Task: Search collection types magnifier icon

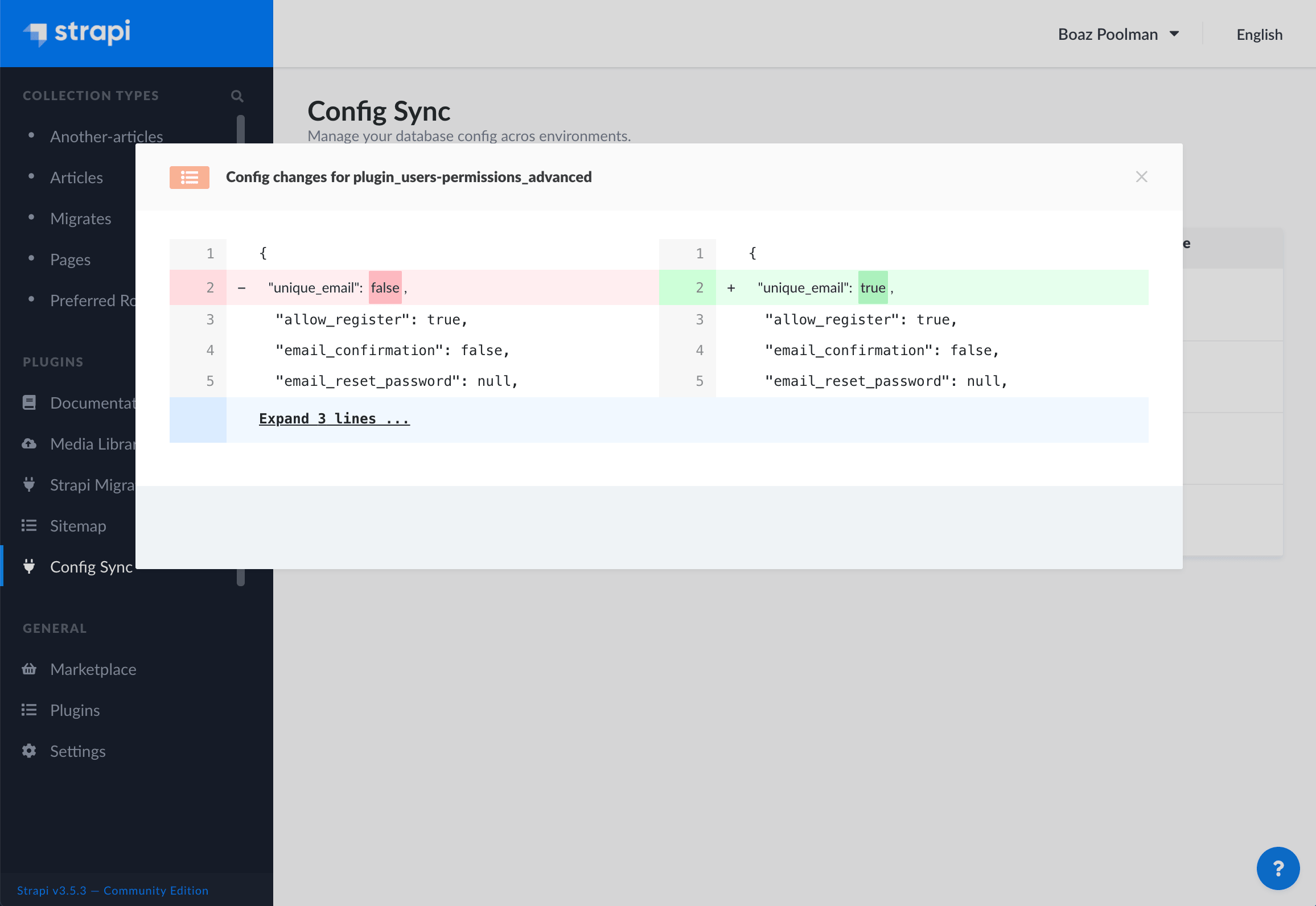Action: pos(237,96)
